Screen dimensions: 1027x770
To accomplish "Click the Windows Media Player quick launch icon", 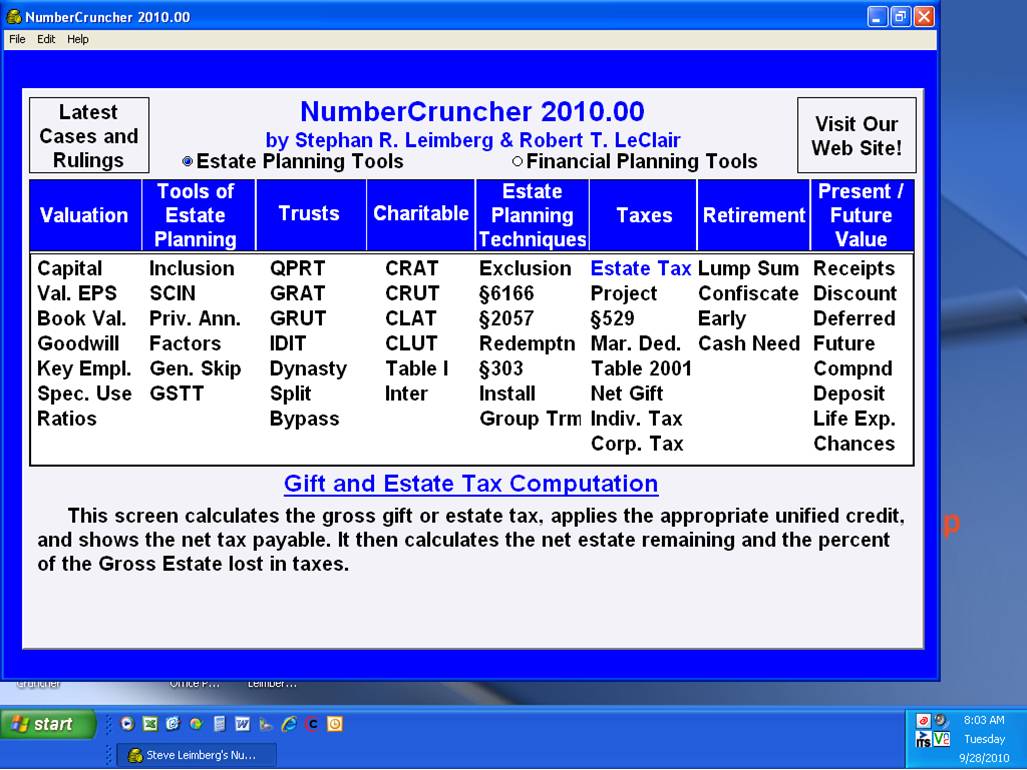I will [x=127, y=724].
